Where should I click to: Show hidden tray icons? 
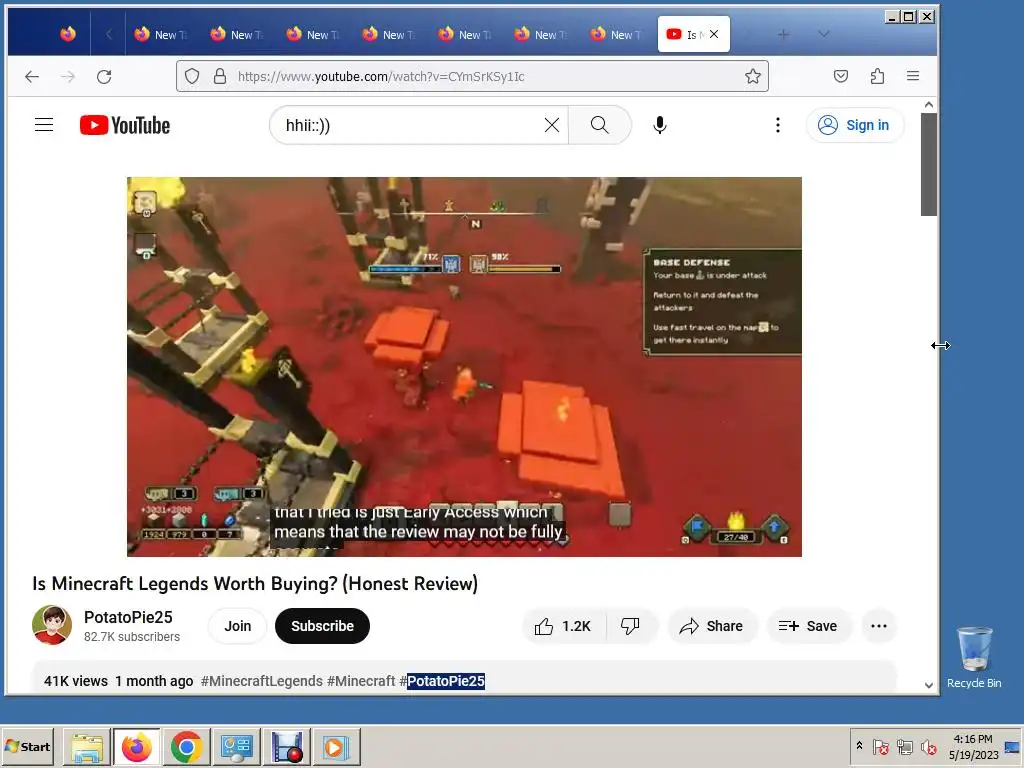[x=859, y=746]
